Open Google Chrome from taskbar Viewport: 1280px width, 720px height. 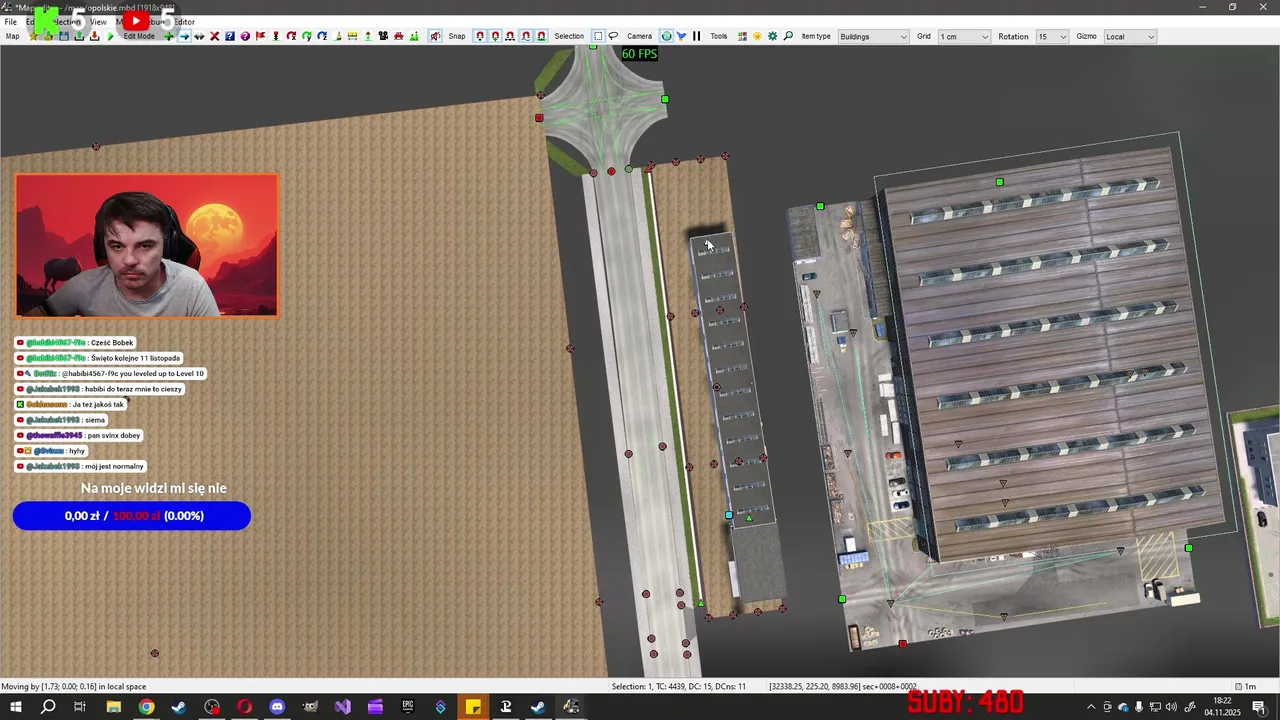point(146,707)
